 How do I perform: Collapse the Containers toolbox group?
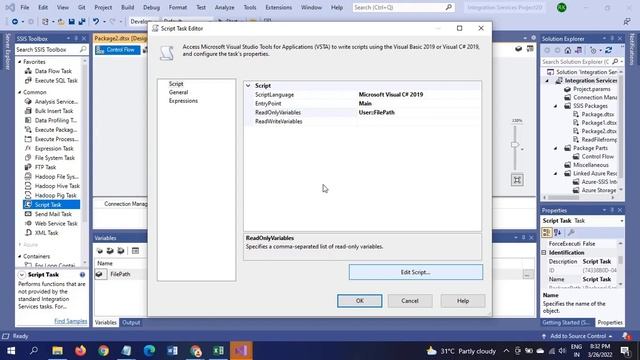[20, 257]
